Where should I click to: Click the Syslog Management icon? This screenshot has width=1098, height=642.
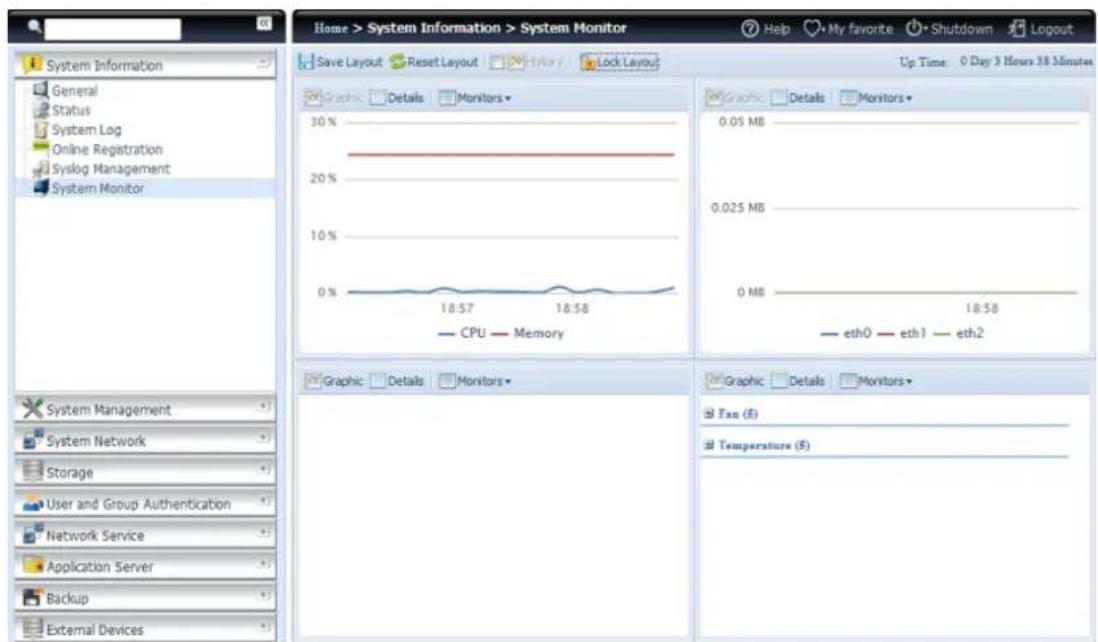41,169
